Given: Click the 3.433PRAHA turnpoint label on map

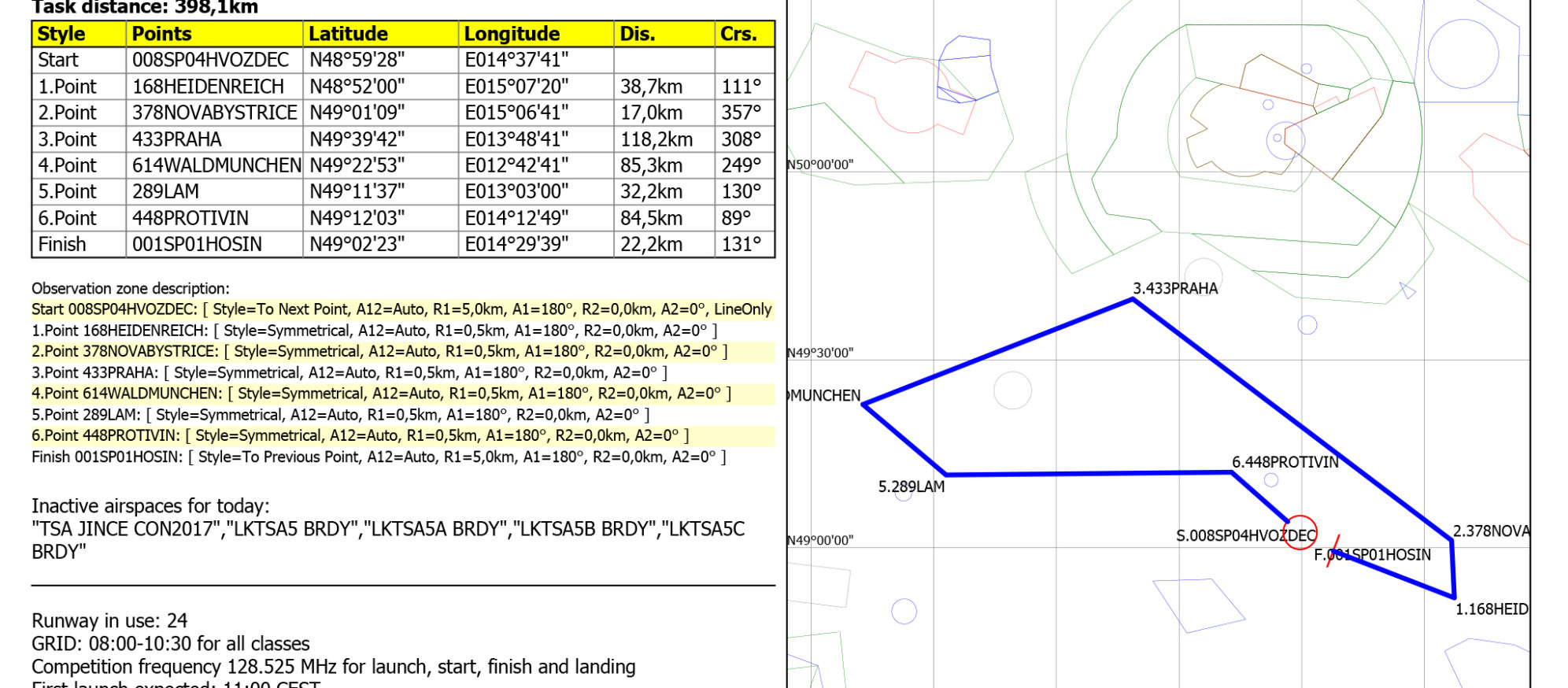Looking at the screenshot, I should tap(1174, 289).
